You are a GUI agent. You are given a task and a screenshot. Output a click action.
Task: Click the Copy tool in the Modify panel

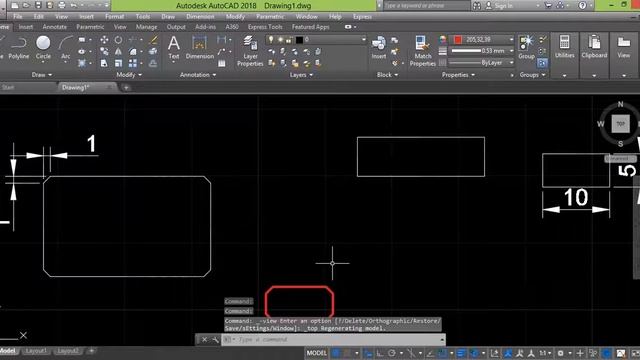point(104,51)
